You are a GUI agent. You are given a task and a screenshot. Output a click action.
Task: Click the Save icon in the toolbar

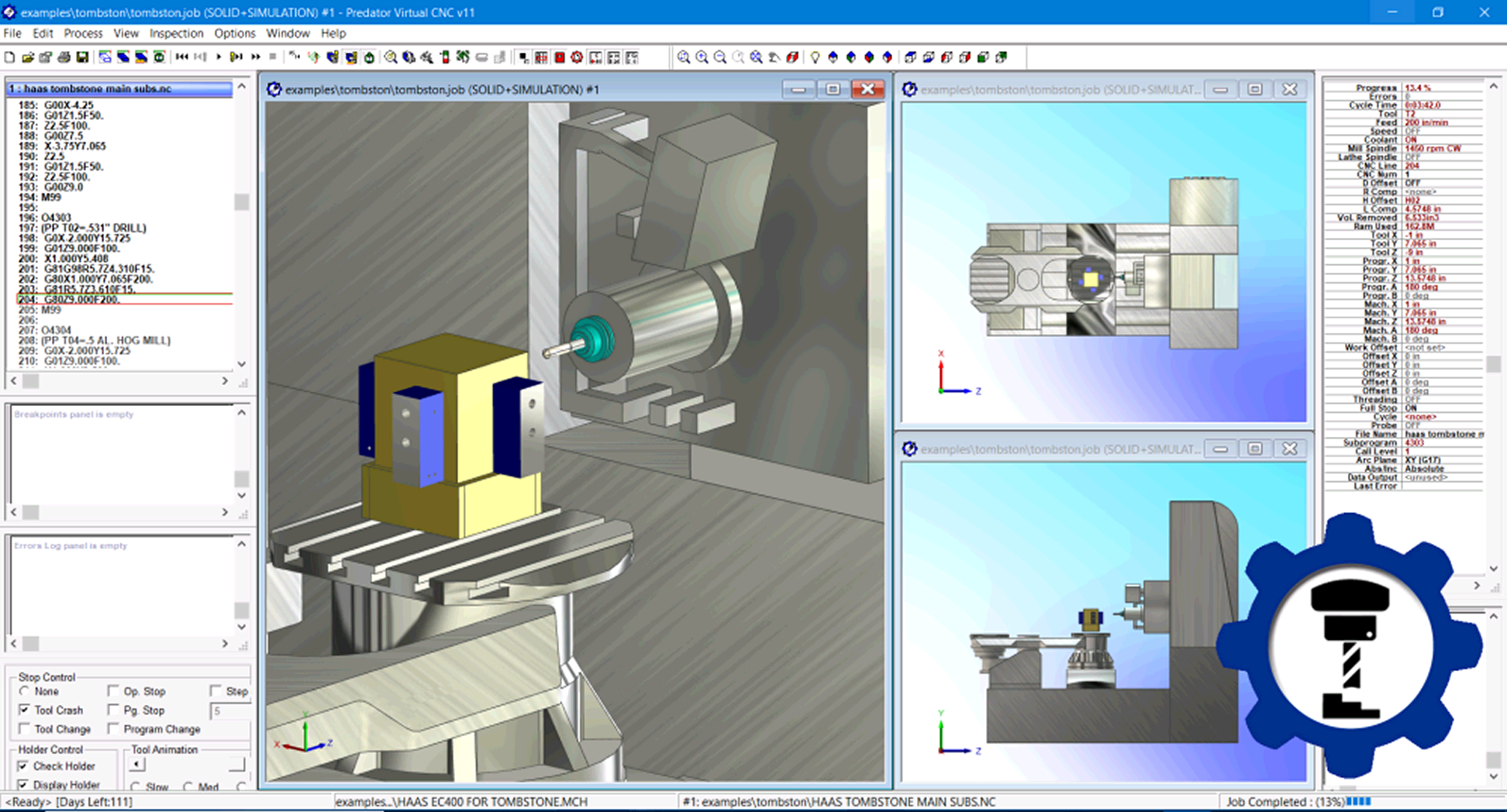[x=82, y=57]
